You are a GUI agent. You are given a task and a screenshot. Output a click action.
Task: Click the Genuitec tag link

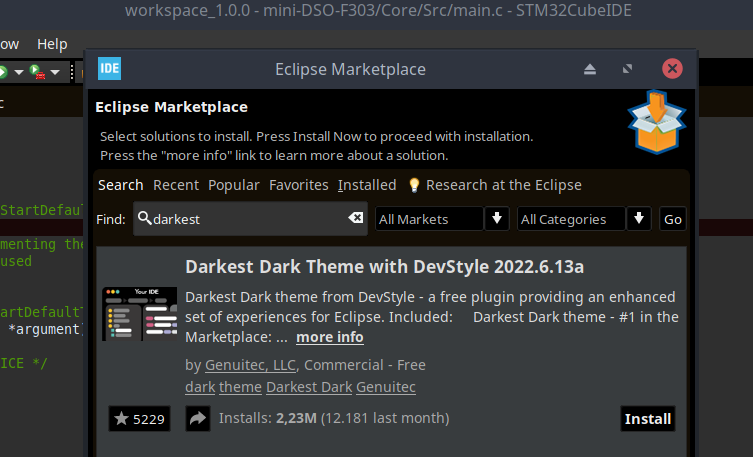pyautogui.click(x=386, y=387)
